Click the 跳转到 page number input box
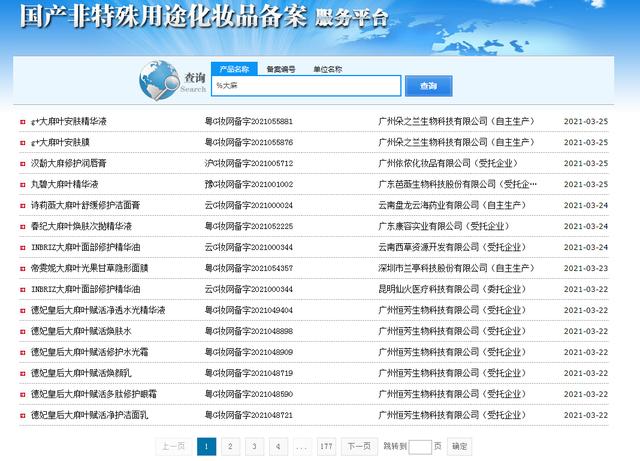 420,447
